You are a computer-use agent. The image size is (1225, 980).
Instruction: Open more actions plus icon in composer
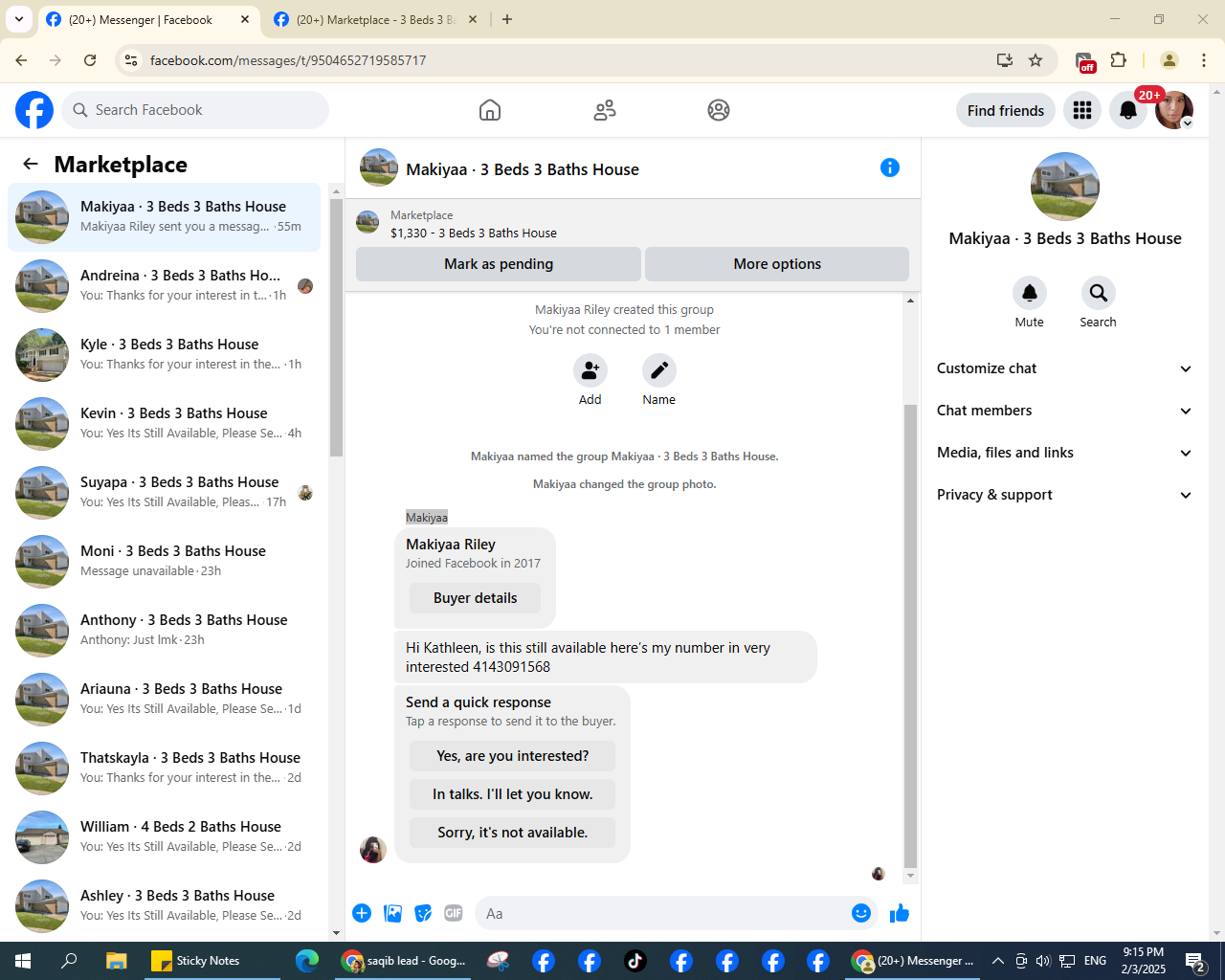coord(362,913)
